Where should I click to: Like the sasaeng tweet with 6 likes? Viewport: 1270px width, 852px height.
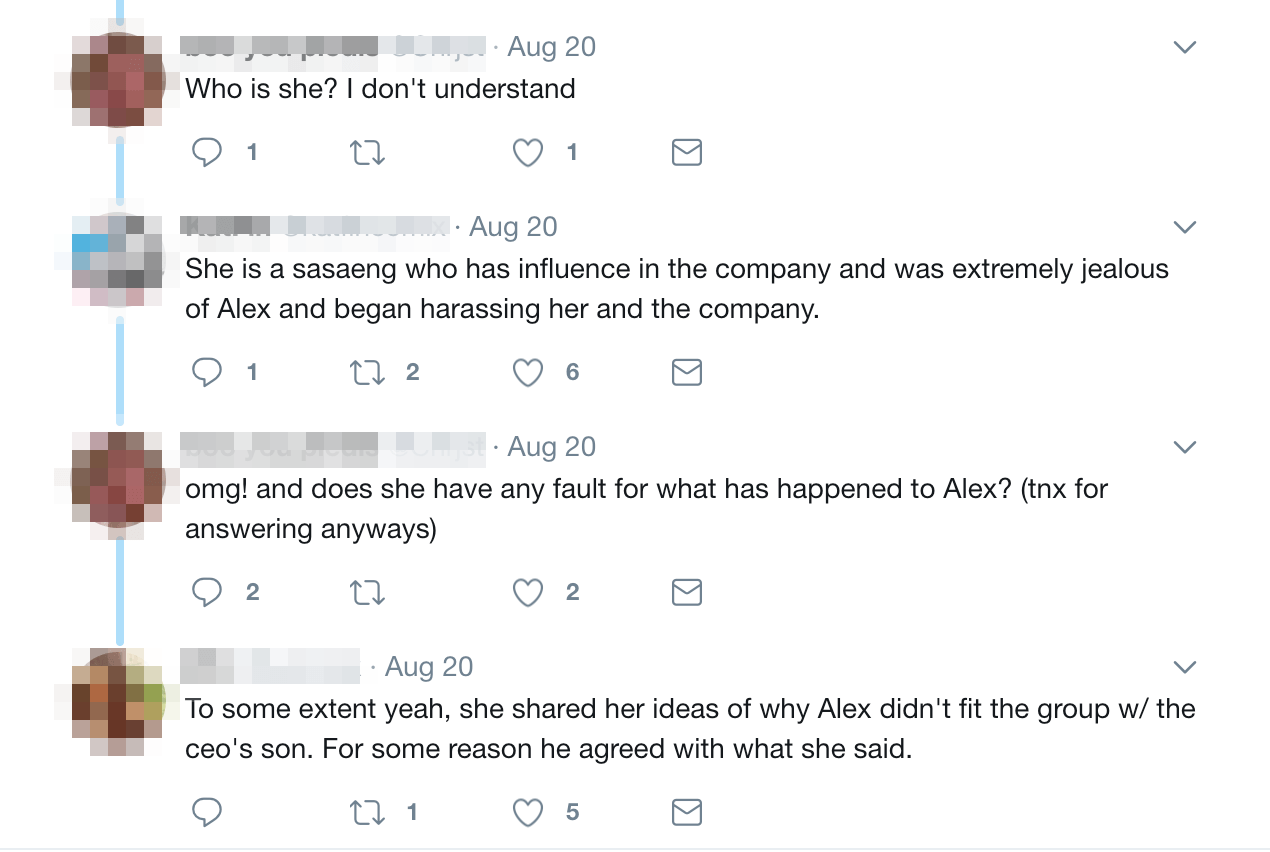(528, 373)
